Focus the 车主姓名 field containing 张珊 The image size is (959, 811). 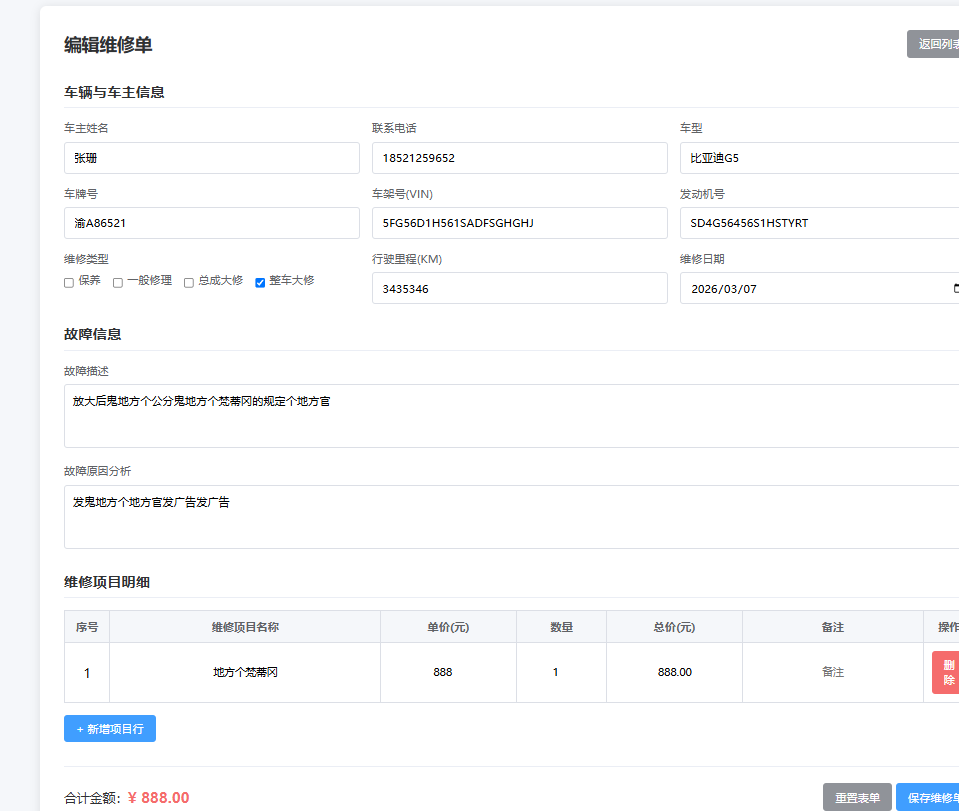point(212,158)
